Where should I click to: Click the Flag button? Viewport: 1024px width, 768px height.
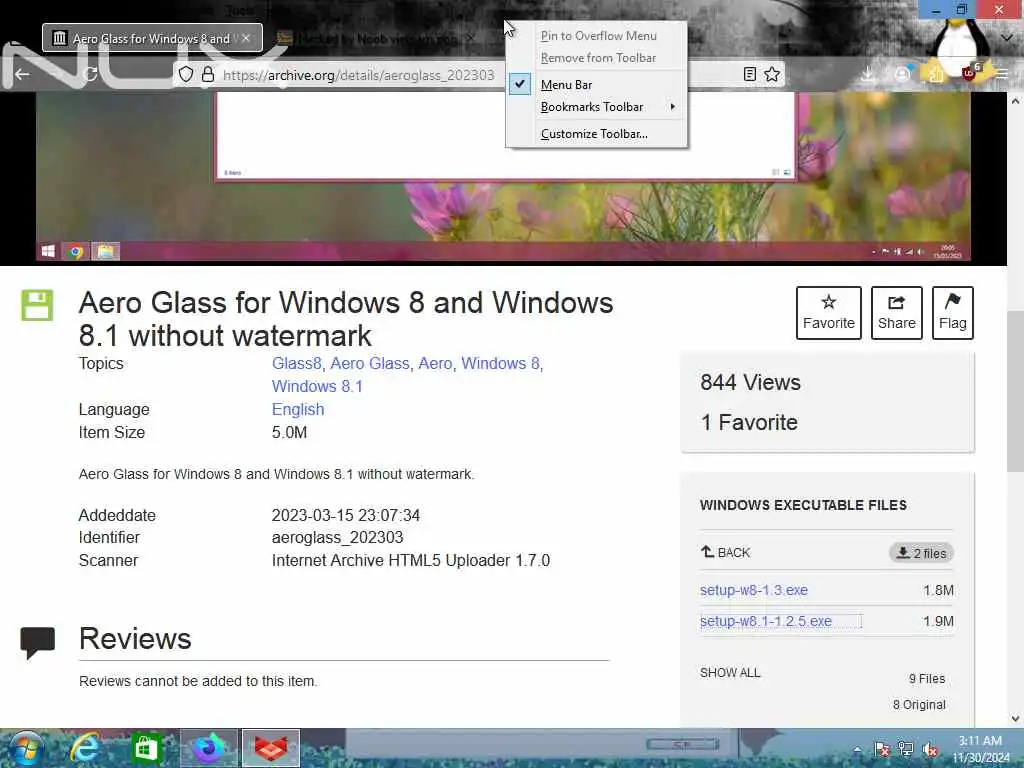(953, 313)
